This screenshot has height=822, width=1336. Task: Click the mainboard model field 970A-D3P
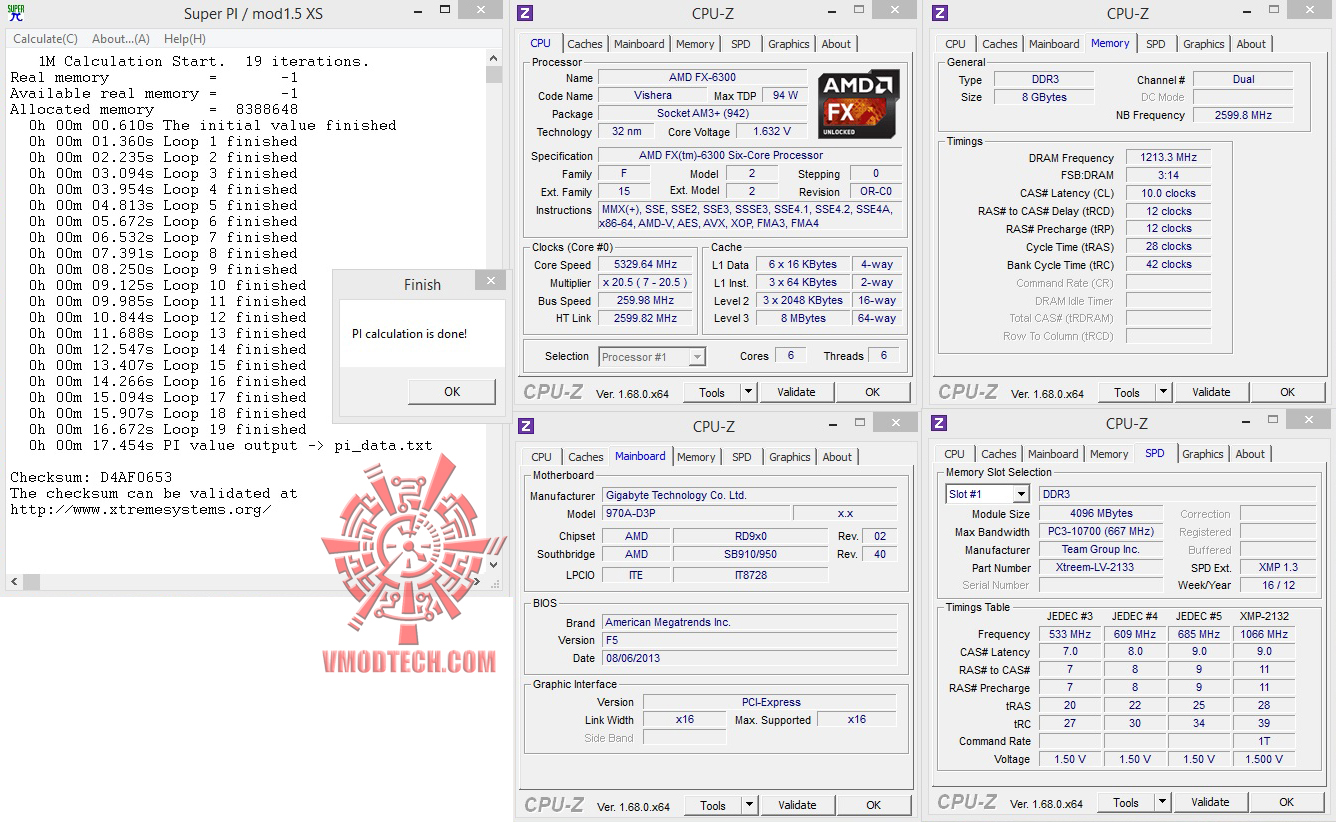(x=695, y=513)
